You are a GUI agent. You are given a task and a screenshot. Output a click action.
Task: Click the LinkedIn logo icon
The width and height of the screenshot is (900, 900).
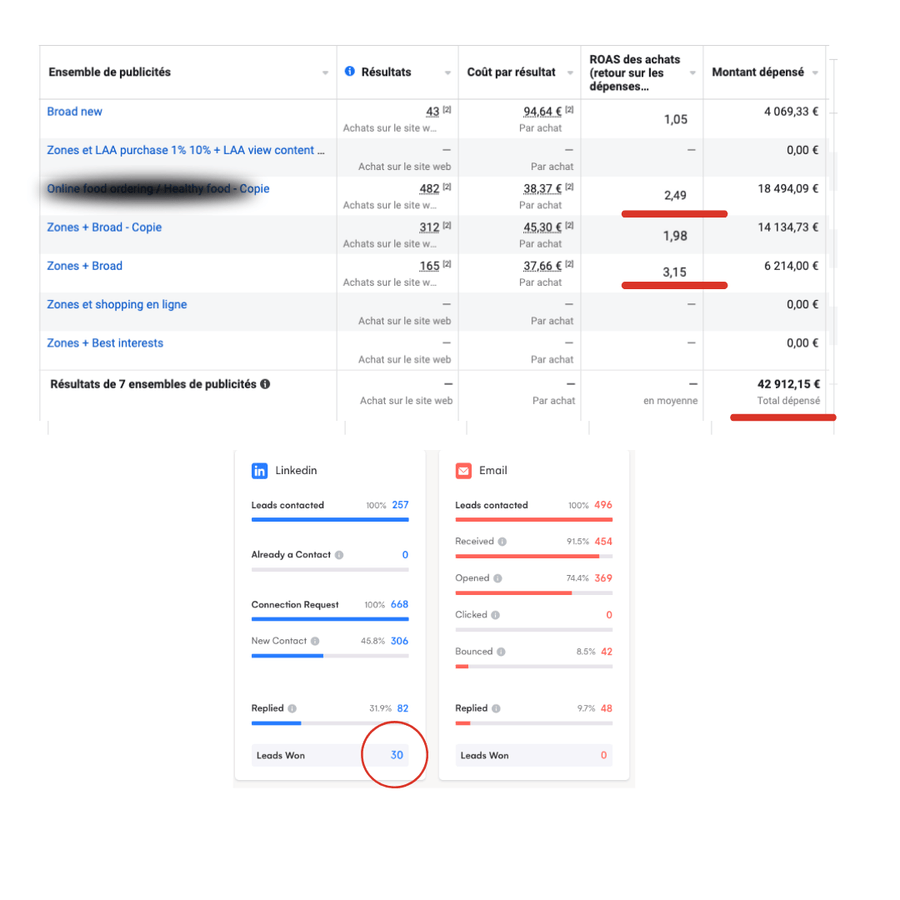[260, 470]
